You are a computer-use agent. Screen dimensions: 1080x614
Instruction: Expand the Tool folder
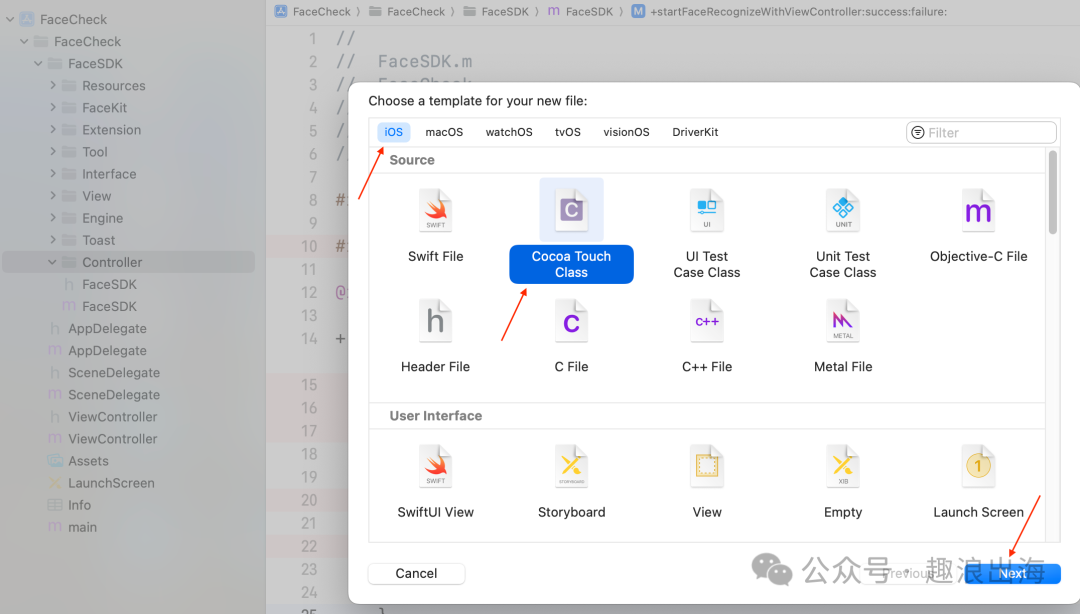tap(52, 152)
